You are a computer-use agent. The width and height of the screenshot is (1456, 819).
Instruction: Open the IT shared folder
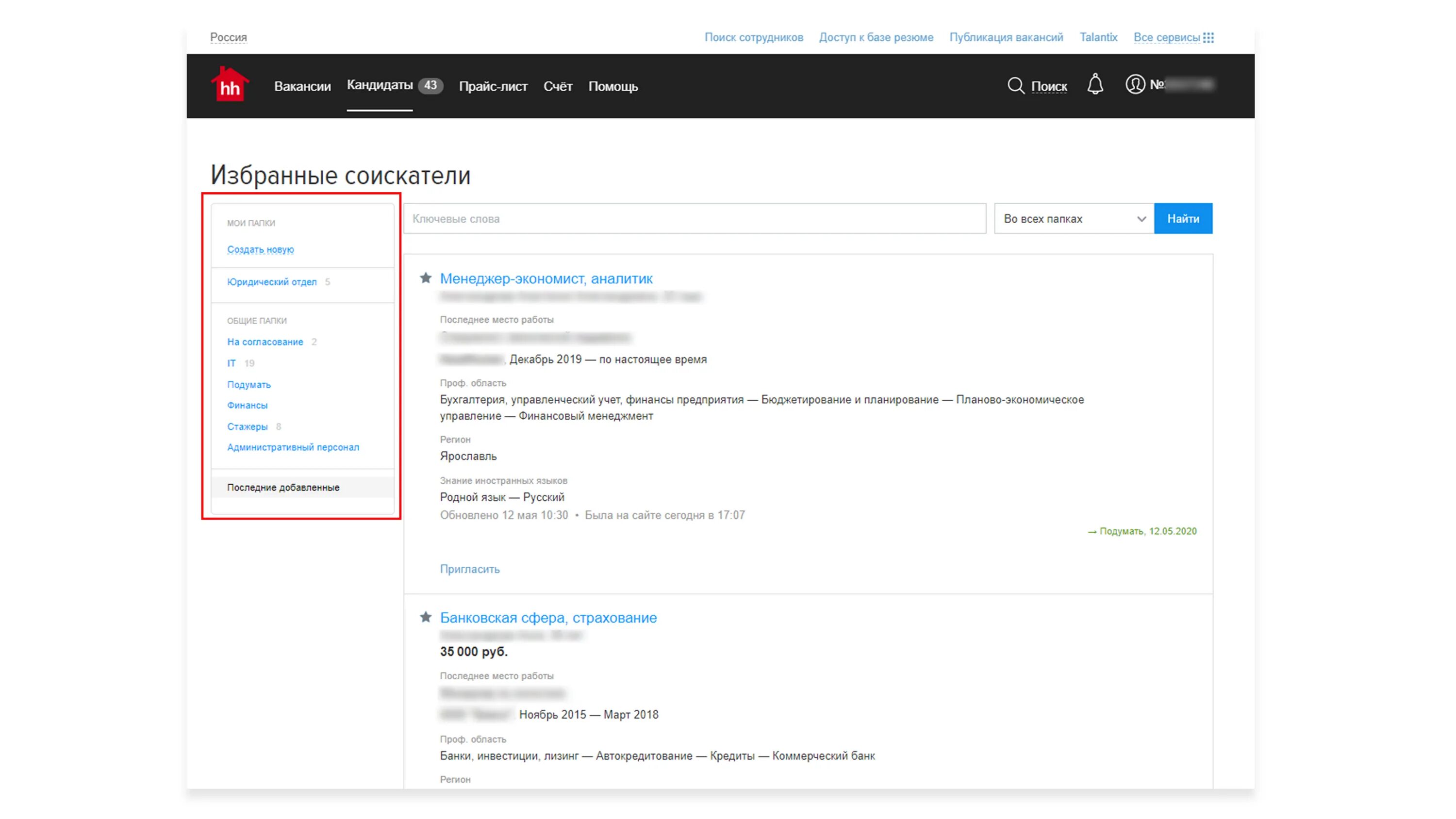[x=231, y=363]
